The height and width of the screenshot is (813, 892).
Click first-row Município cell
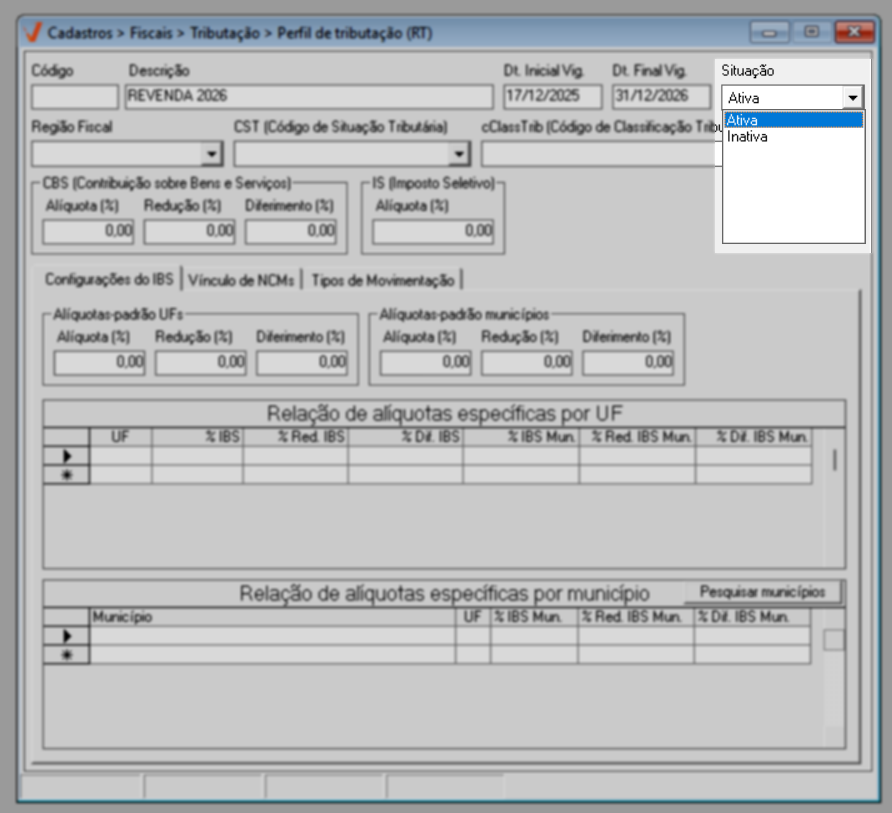click(272, 635)
